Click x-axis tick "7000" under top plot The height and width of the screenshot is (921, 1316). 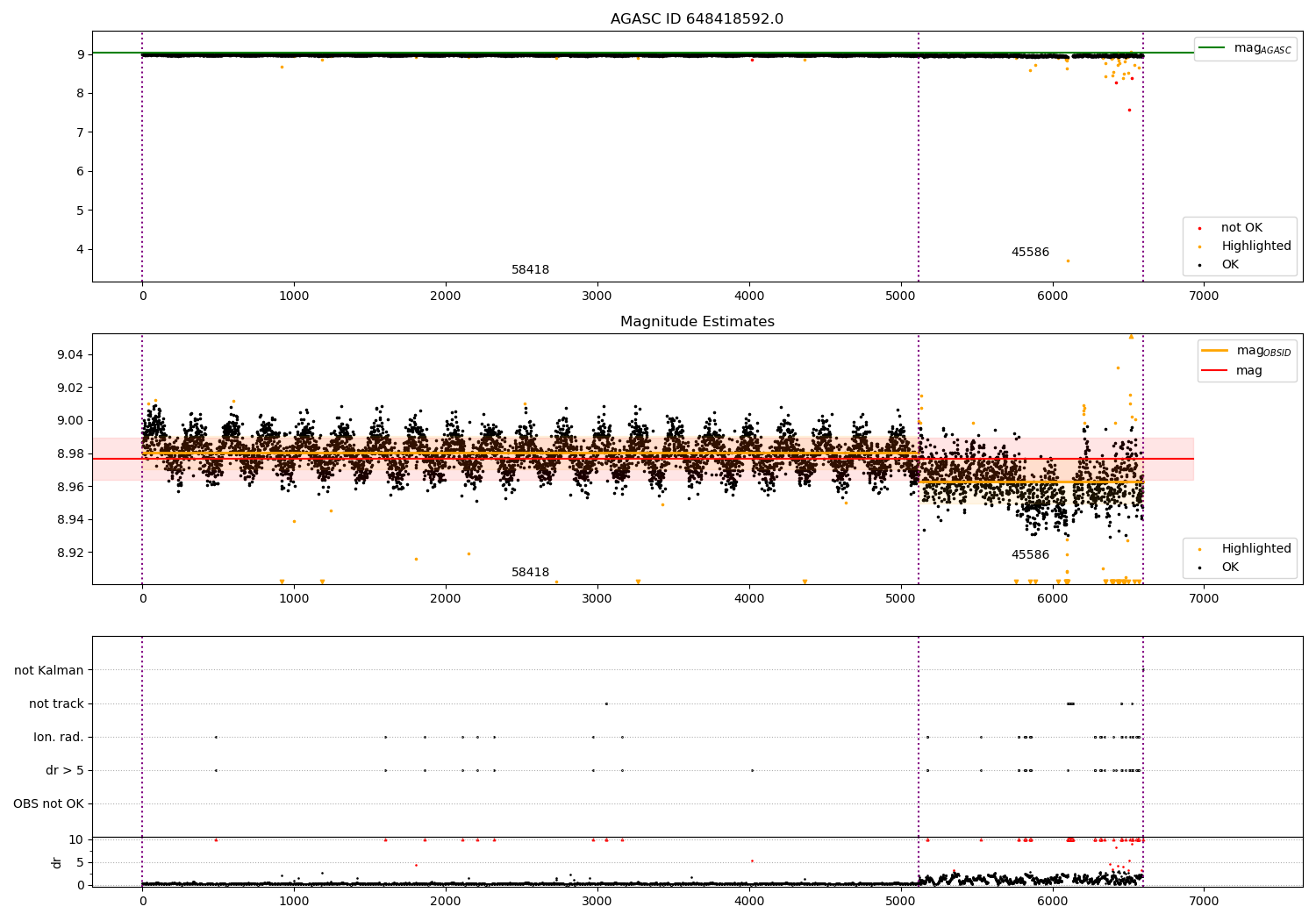coord(1204,296)
